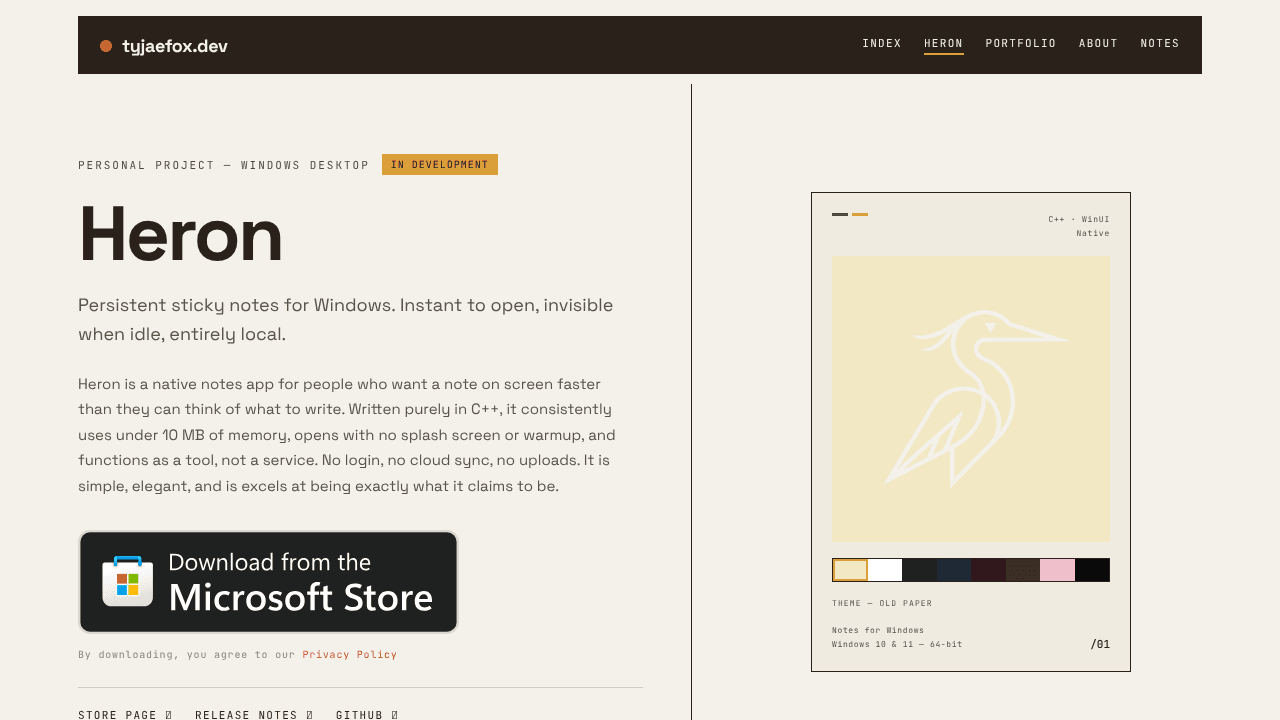Viewport: 1280px width, 720px height.
Task: Choose the dark maroon theme swatch
Action: pyautogui.click(x=989, y=570)
